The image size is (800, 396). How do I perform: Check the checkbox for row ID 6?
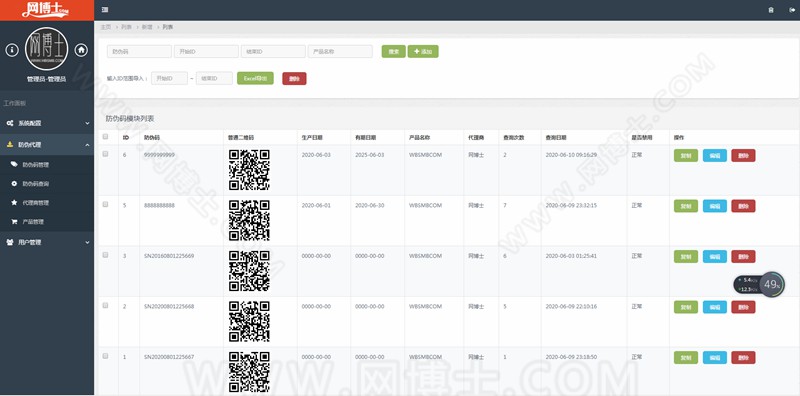(x=106, y=154)
